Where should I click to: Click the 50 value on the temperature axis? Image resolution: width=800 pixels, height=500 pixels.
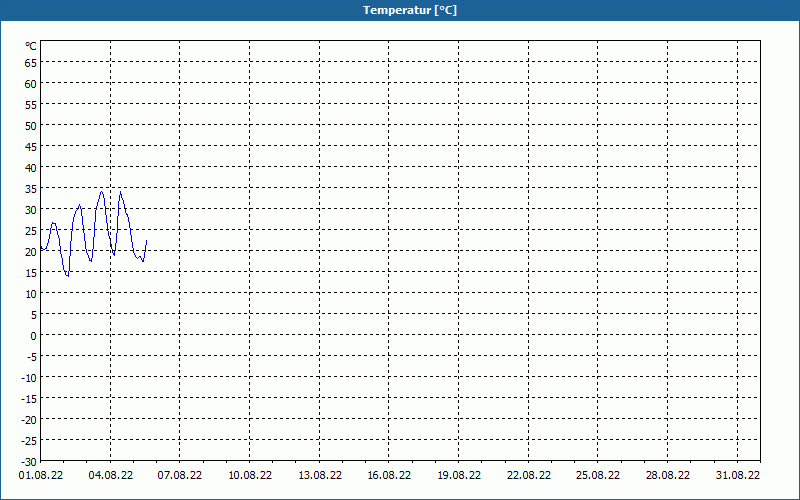click(x=31, y=126)
